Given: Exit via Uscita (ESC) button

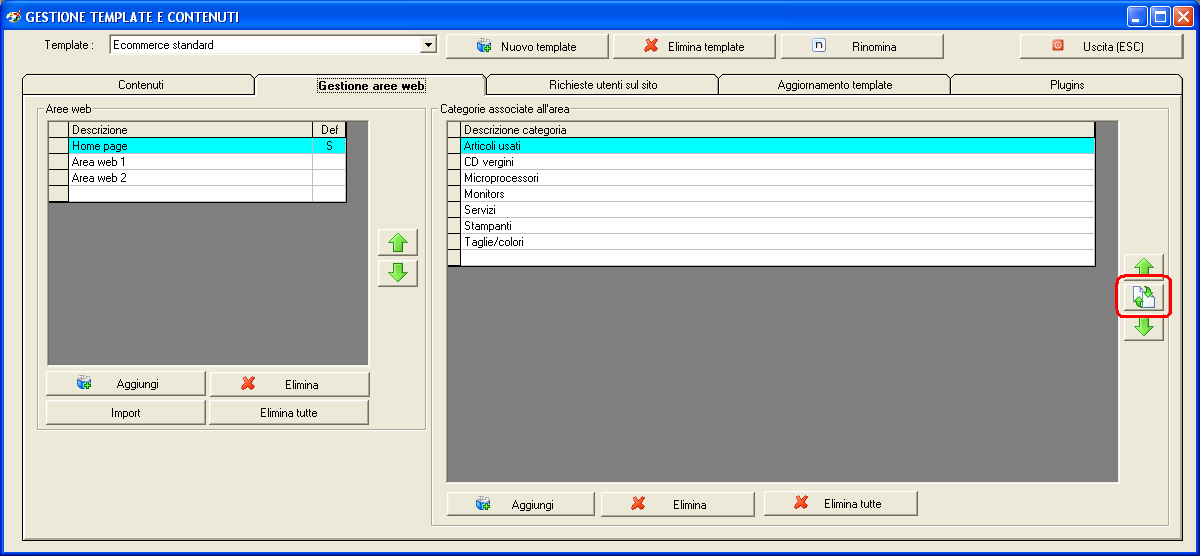Looking at the screenshot, I should (1101, 46).
